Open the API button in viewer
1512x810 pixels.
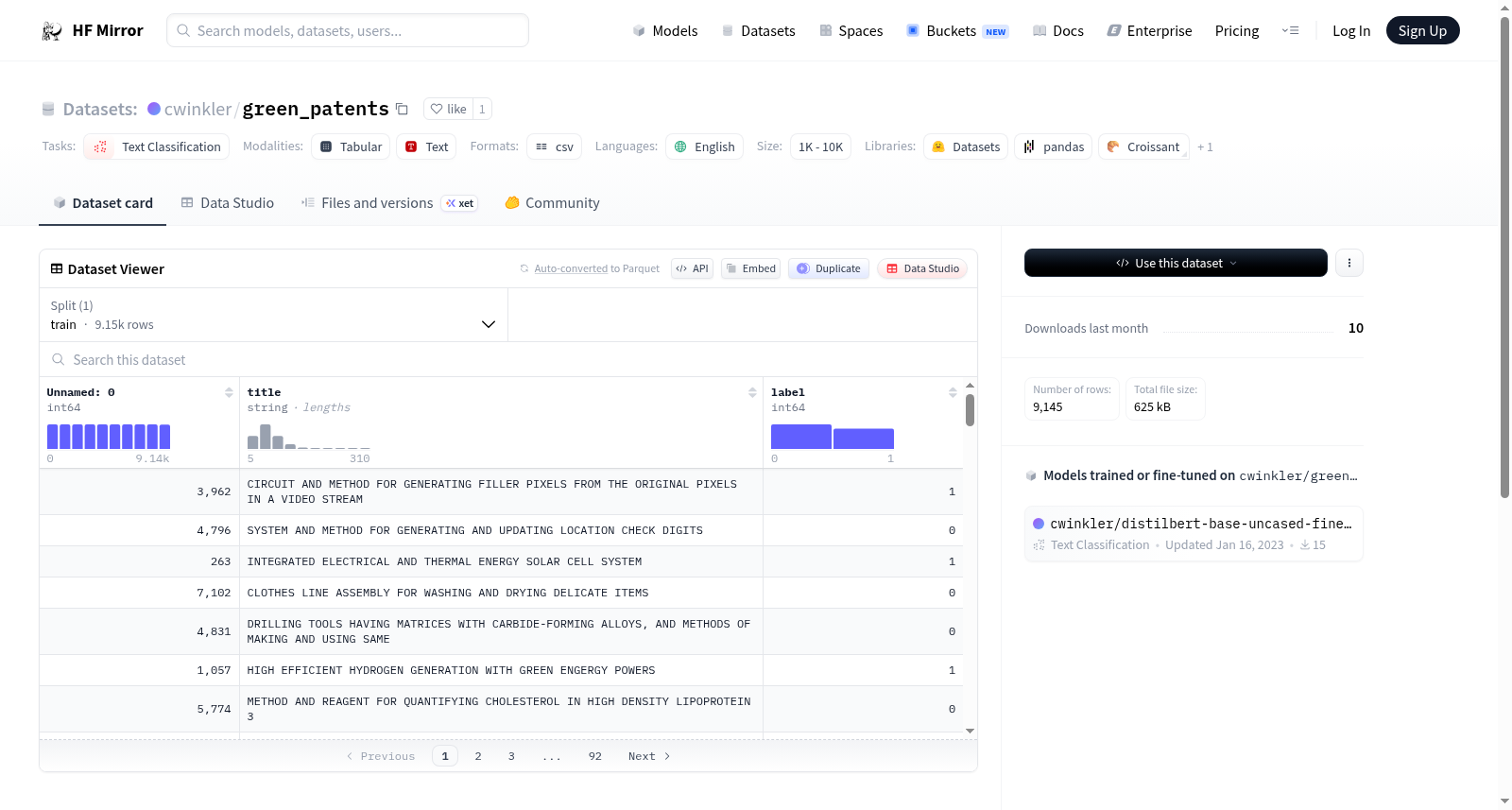[692, 268]
